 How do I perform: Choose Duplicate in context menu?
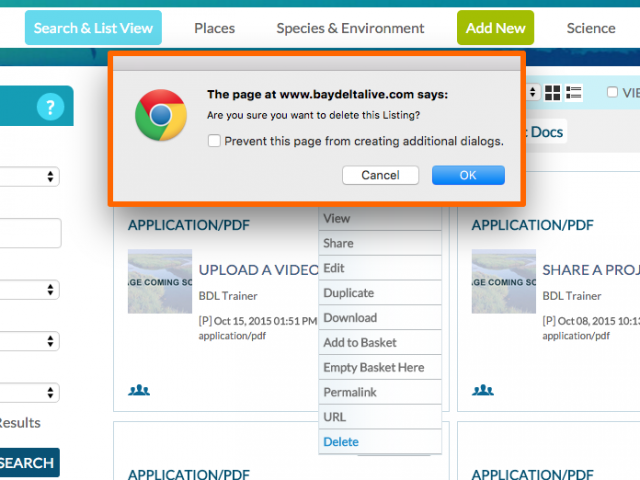tap(380, 293)
